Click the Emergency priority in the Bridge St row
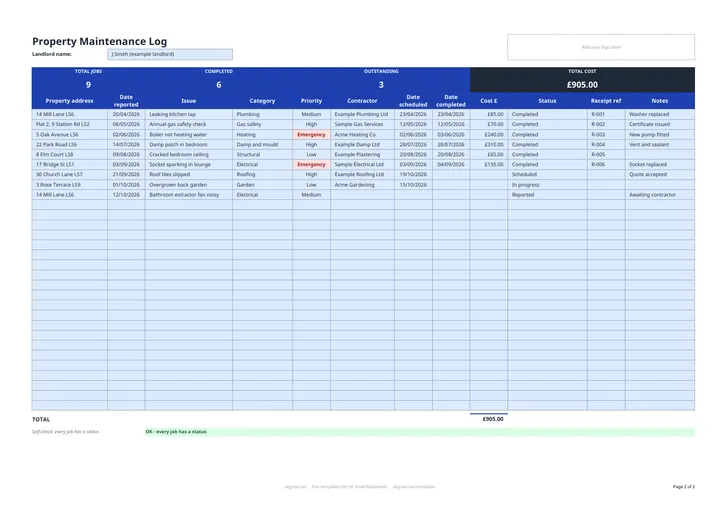The height and width of the screenshot is (509, 720). pos(311,164)
